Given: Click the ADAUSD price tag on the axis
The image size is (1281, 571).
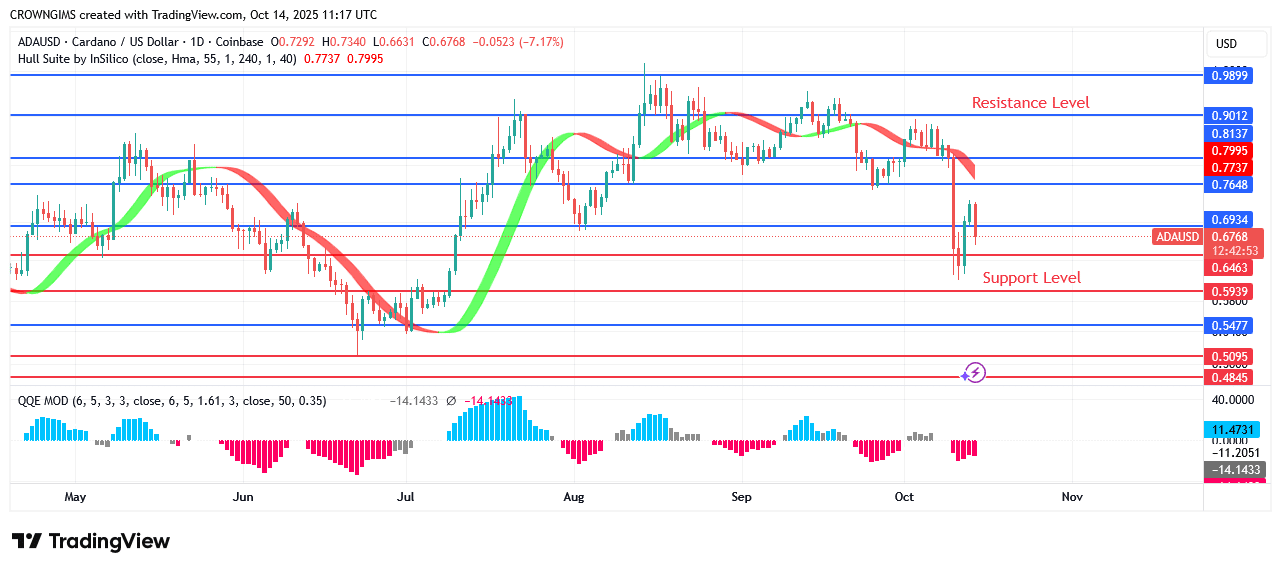Looking at the screenshot, I should 1177,237.
